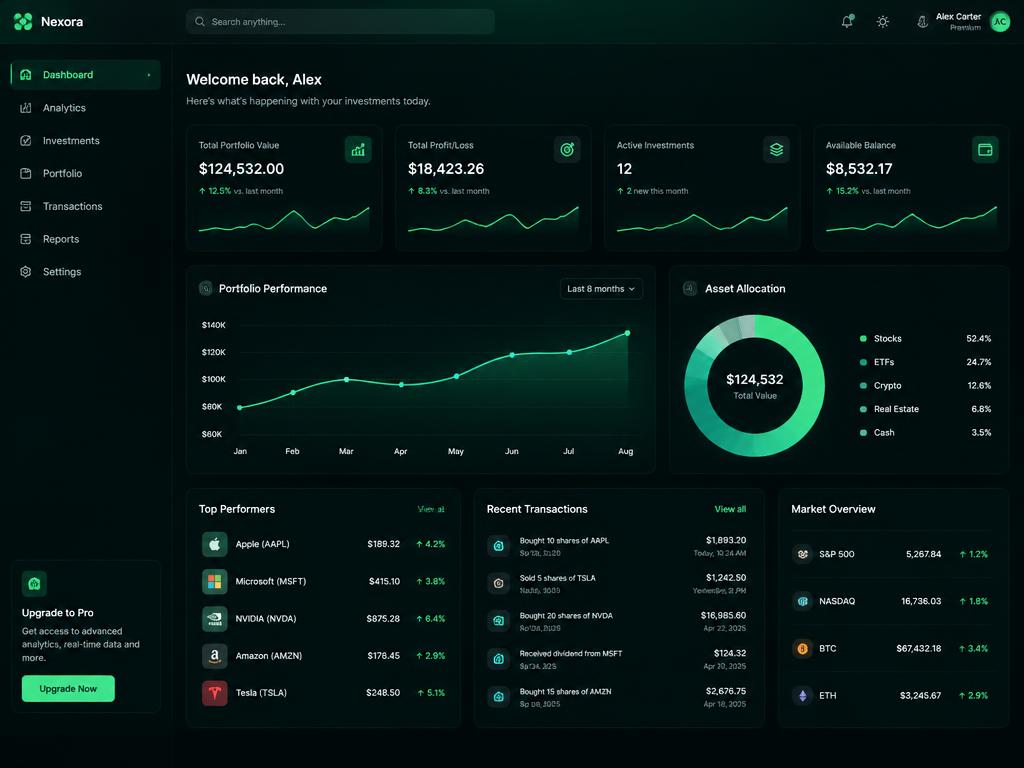Open the Last 8 months dropdown
The image size is (1024, 768).
pyautogui.click(x=601, y=289)
